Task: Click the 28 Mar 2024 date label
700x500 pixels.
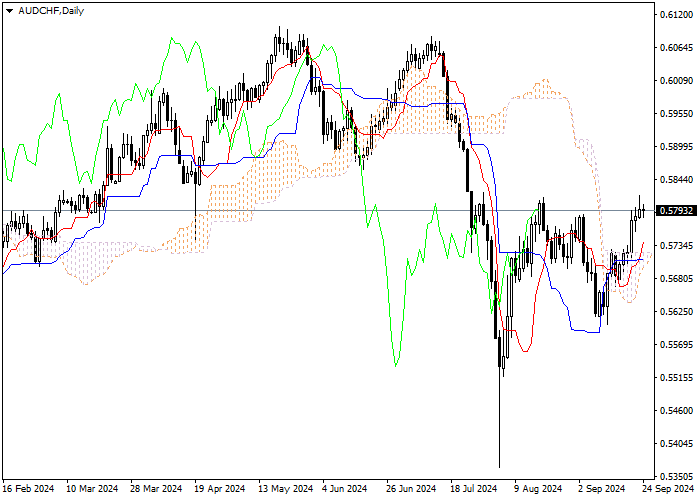Action: (x=156, y=489)
